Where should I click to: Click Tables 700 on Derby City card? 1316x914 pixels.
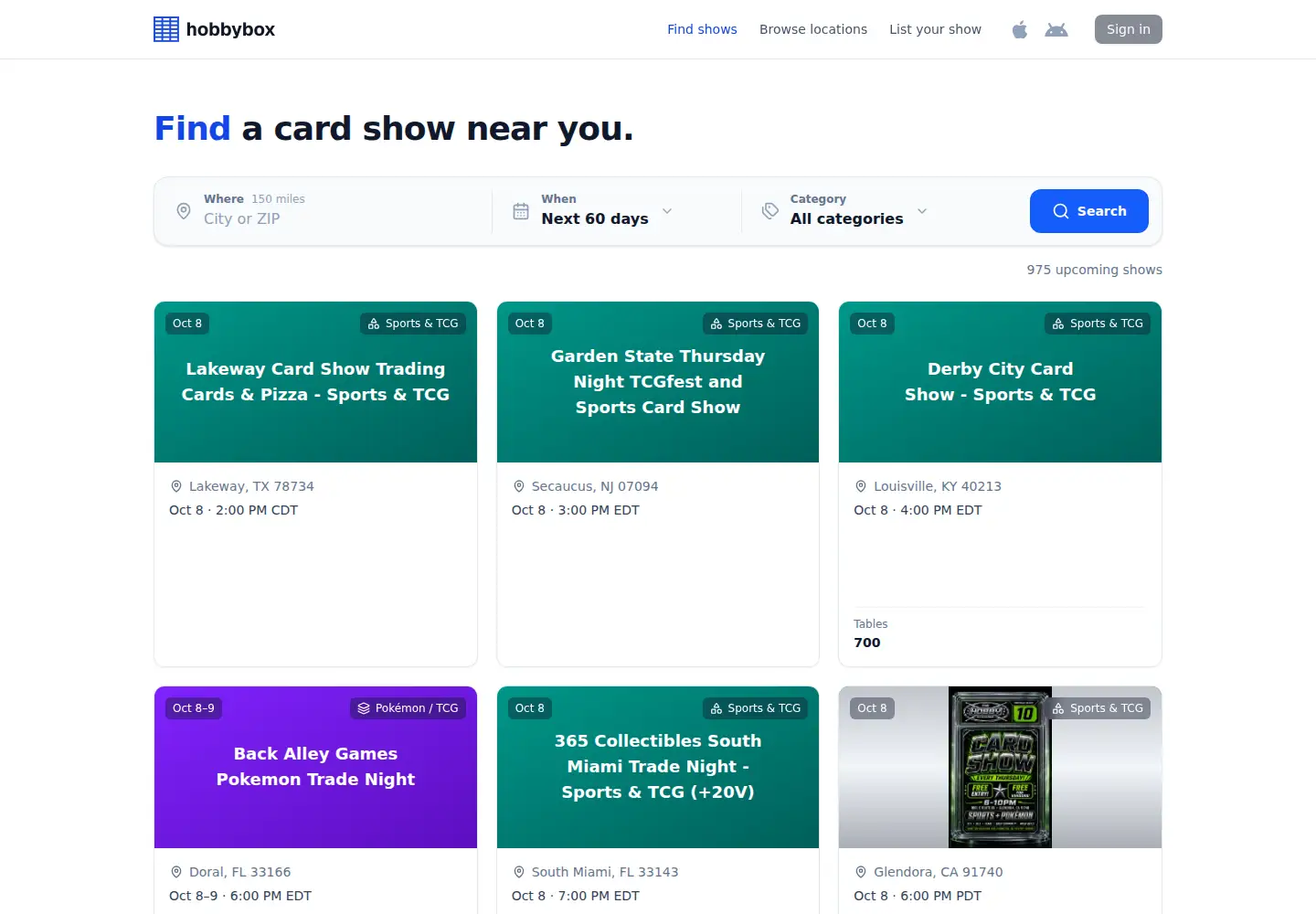point(871,633)
